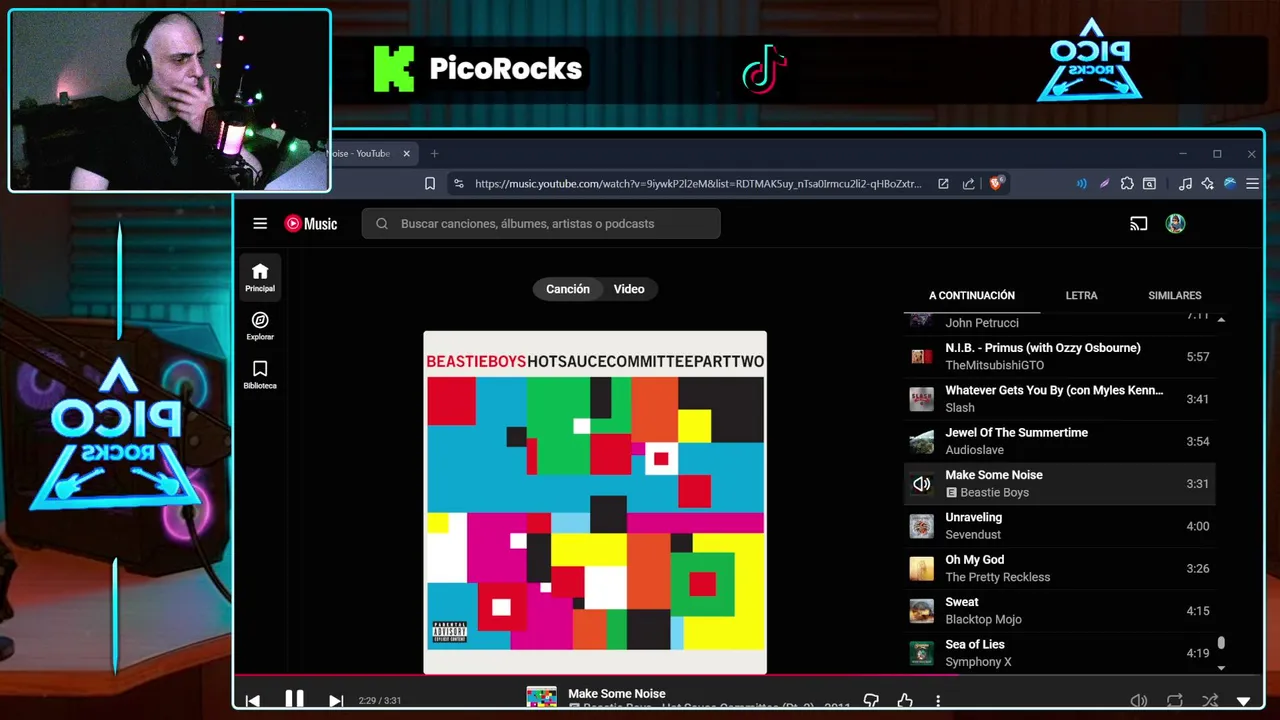The height and width of the screenshot is (720, 1280).
Task: Click the bookmark icon beside the address bar
Action: click(x=430, y=184)
